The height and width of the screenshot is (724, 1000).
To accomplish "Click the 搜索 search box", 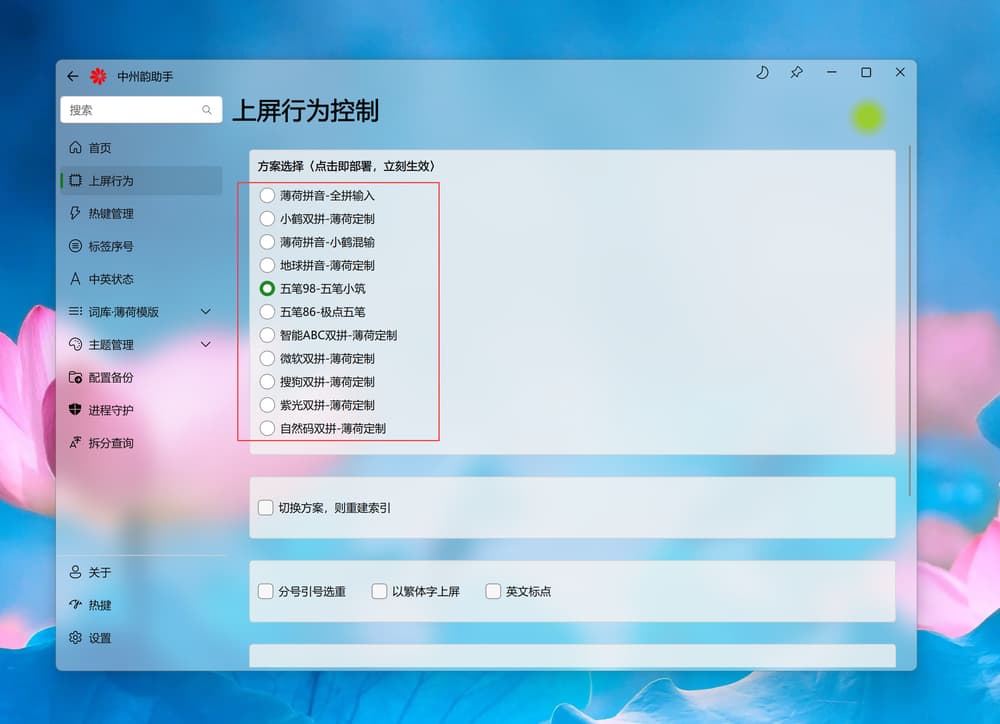I will click(x=130, y=110).
